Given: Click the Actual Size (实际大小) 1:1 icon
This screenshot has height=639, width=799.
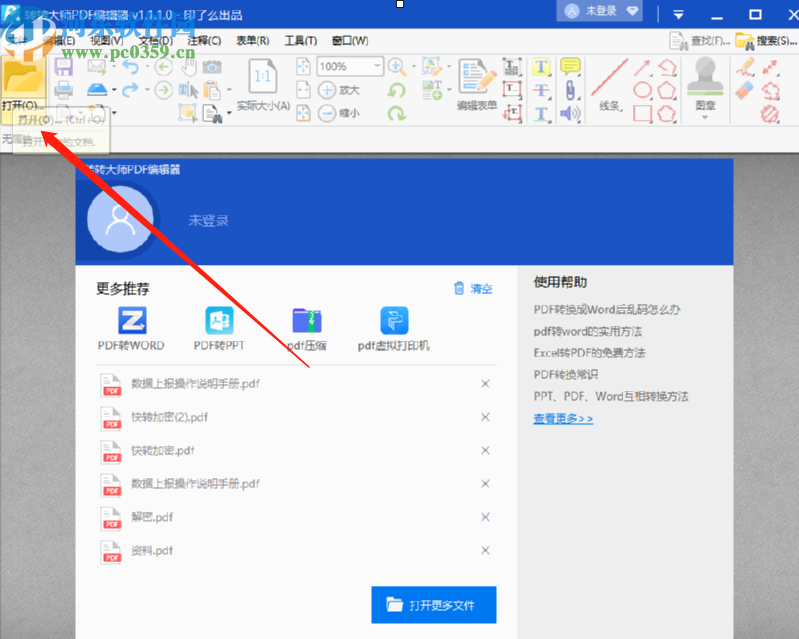Looking at the screenshot, I should pyautogui.click(x=263, y=76).
